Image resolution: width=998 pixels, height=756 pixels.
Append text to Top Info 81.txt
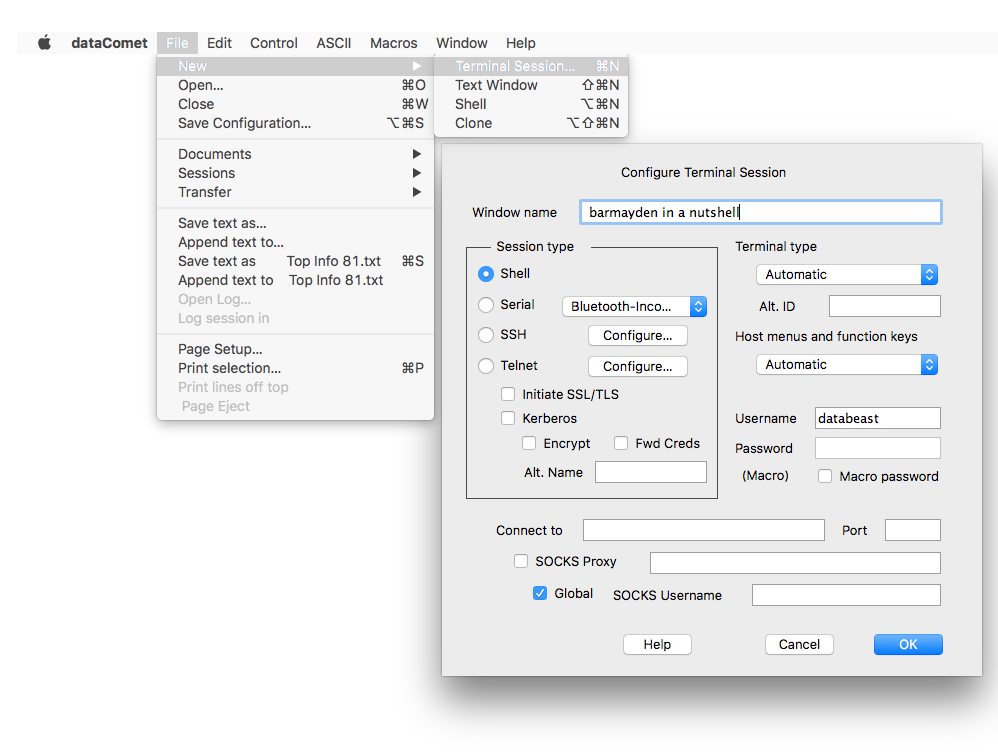(295, 281)
